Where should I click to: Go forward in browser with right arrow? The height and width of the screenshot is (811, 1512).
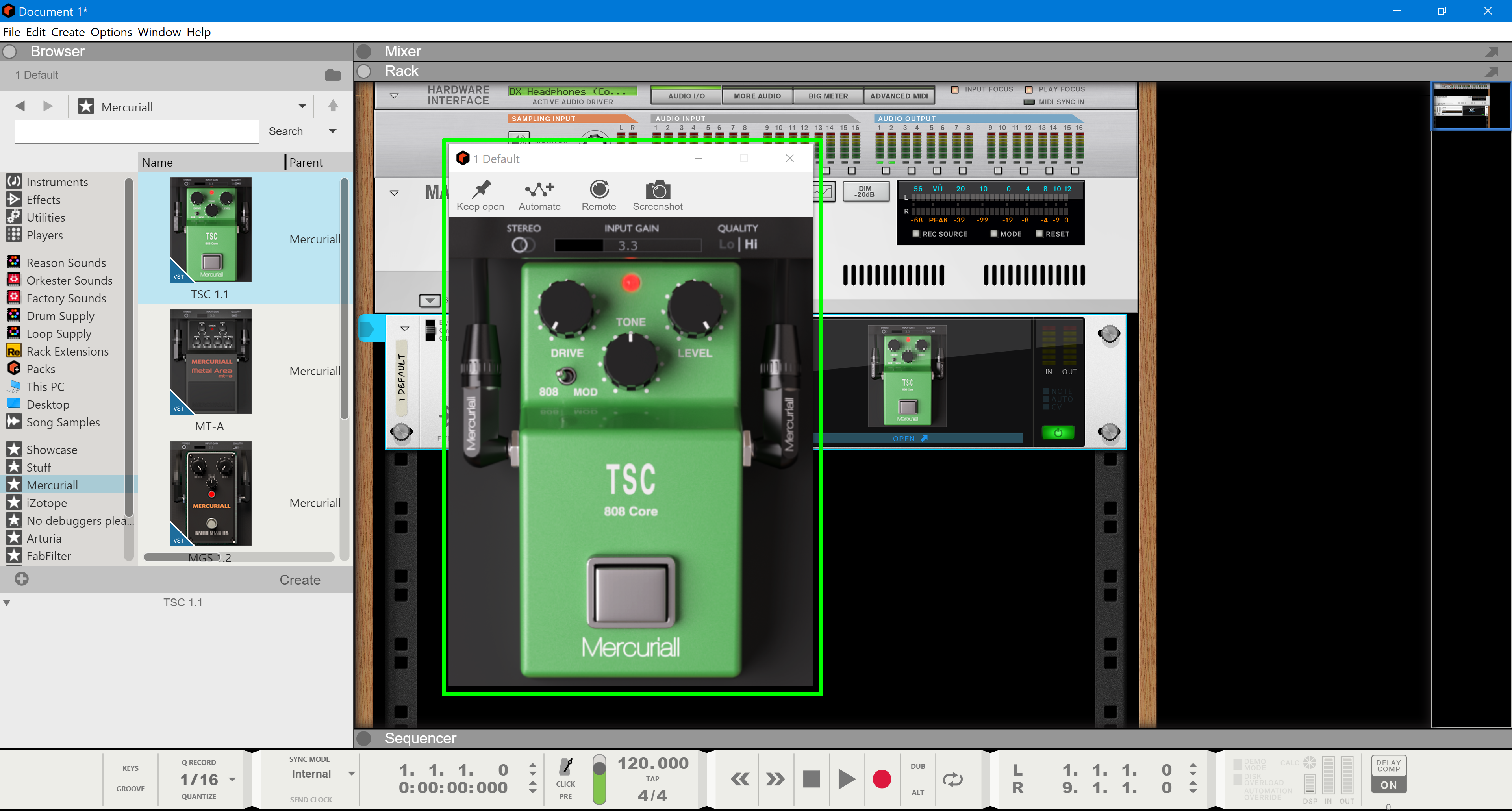48,106
